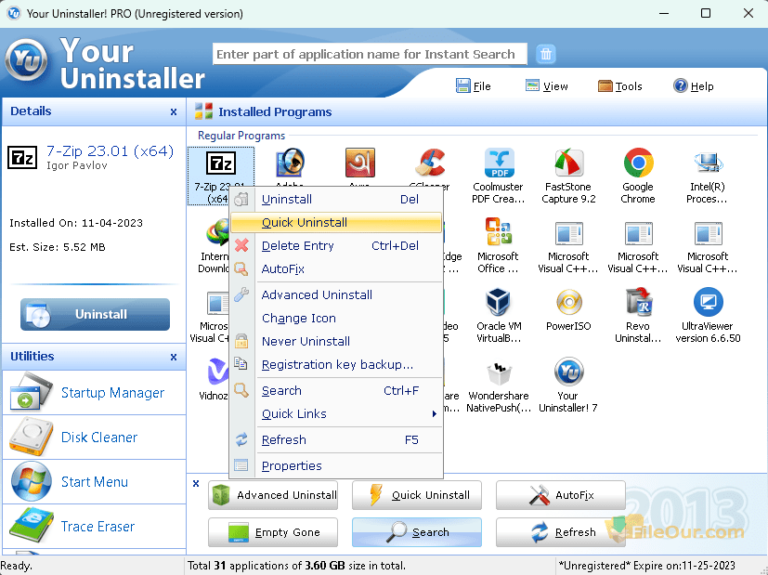
Task: Click the Installed Programs header
Action: (275, 112)
